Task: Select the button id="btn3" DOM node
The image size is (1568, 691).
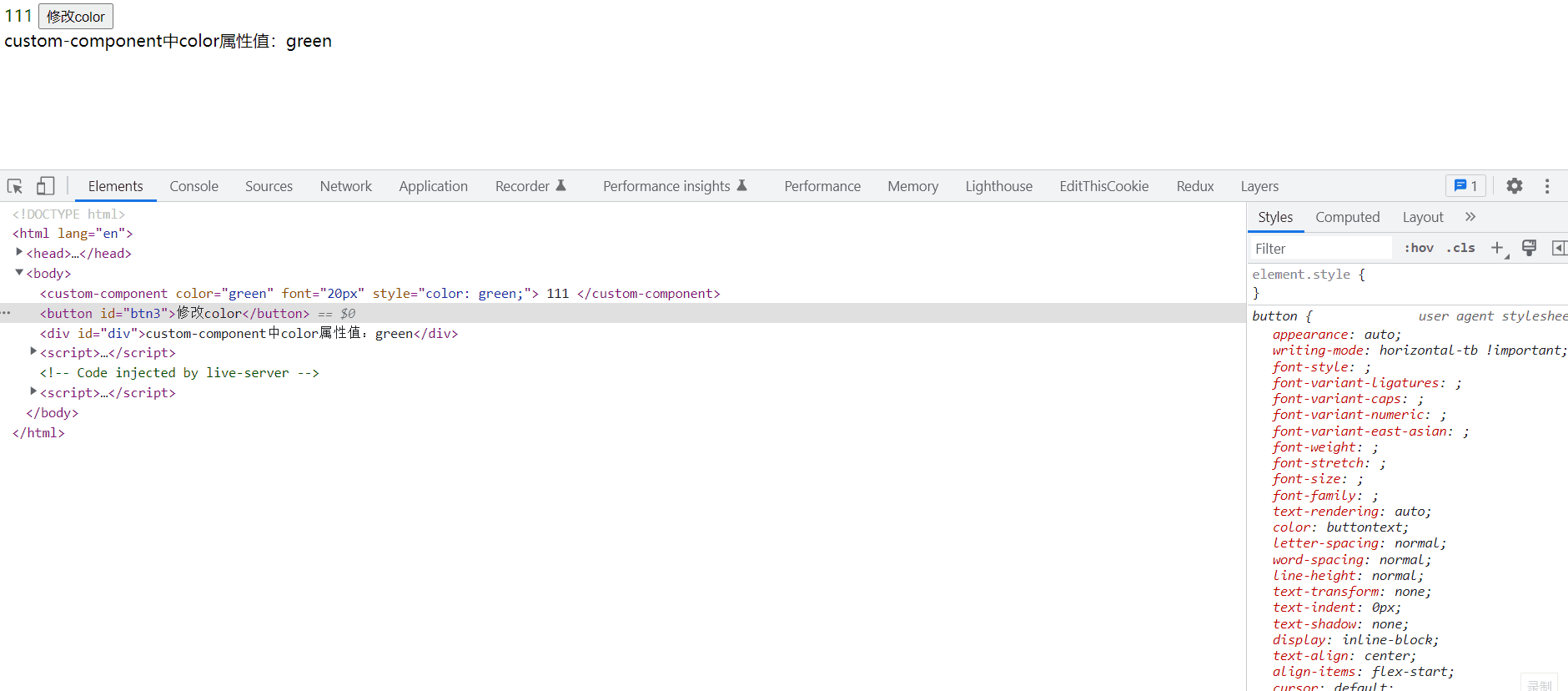Action: pyautogui.click(x=175, y=313)
